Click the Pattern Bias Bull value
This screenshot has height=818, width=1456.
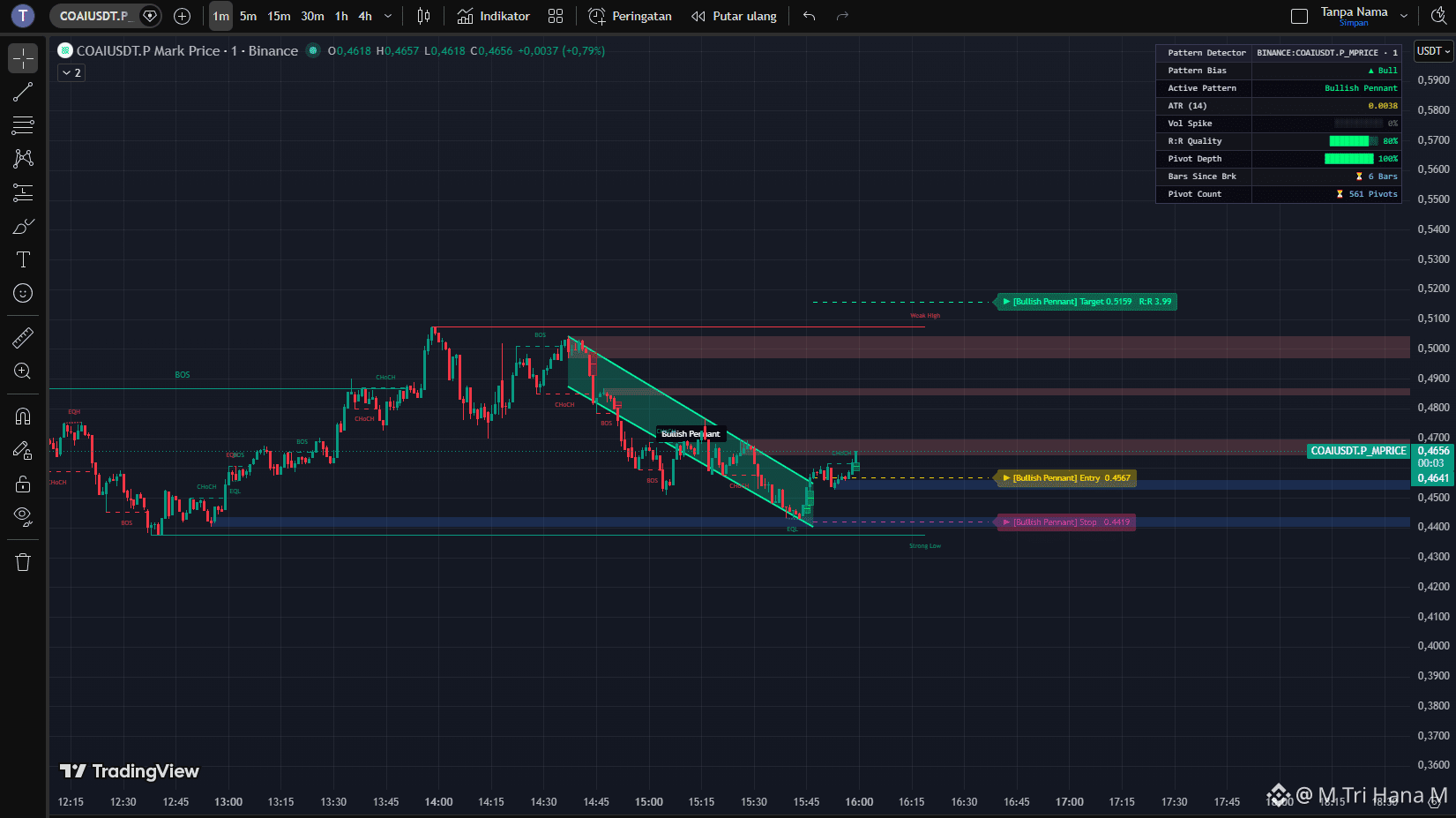1383,71
